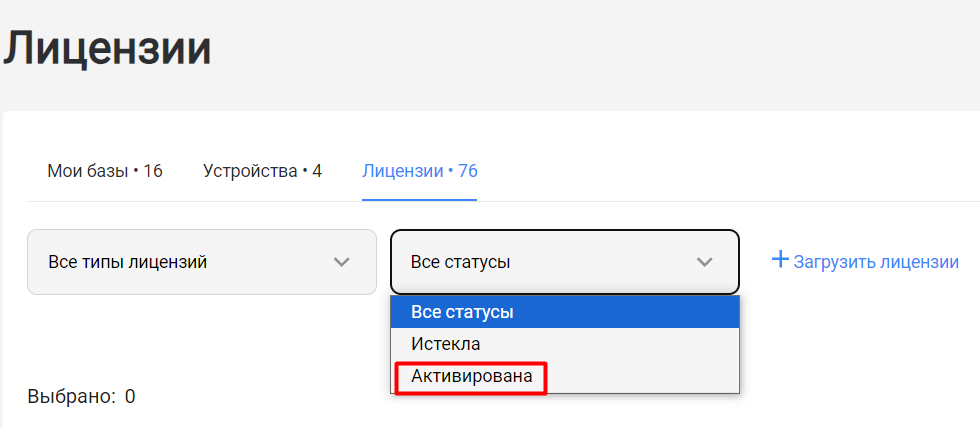Click the Все статусы combo box field

(x=565, y=262)
